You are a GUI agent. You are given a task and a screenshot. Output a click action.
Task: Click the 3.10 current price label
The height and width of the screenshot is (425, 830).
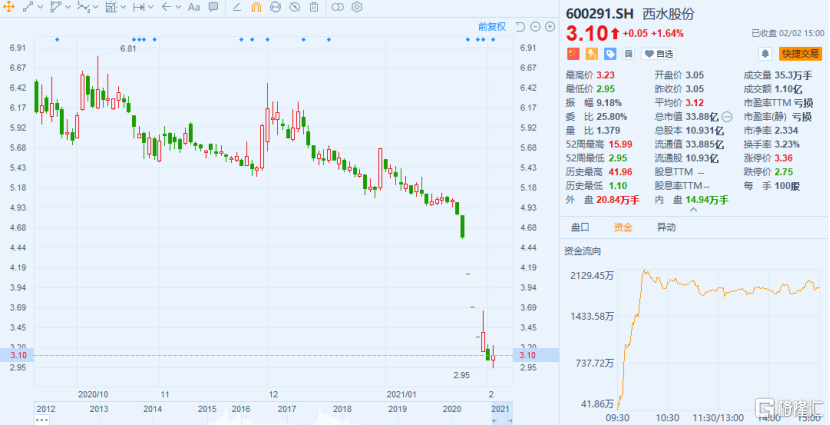(x=587, y=33)
